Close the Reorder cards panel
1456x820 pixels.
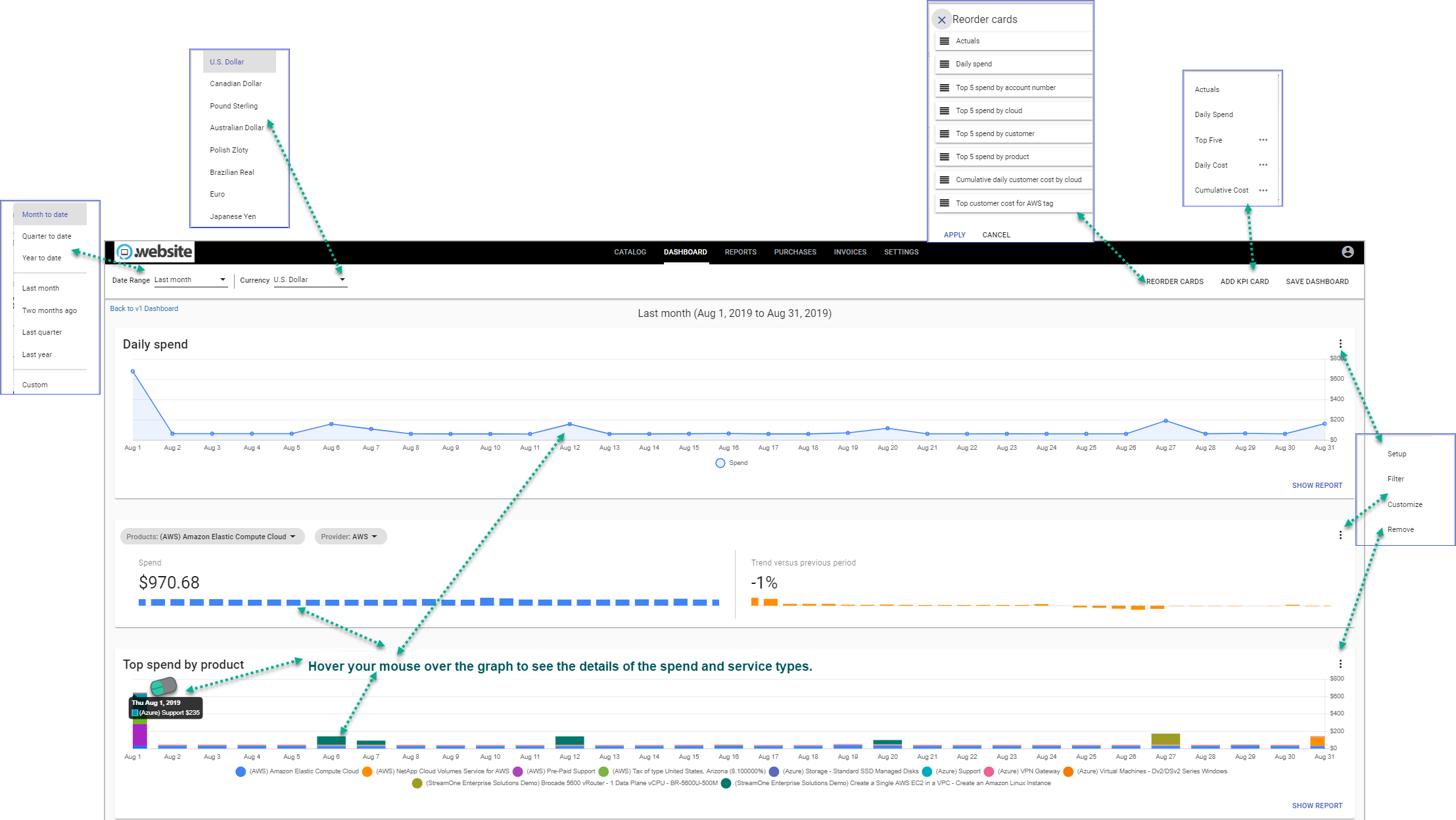[x=941, y=20]
